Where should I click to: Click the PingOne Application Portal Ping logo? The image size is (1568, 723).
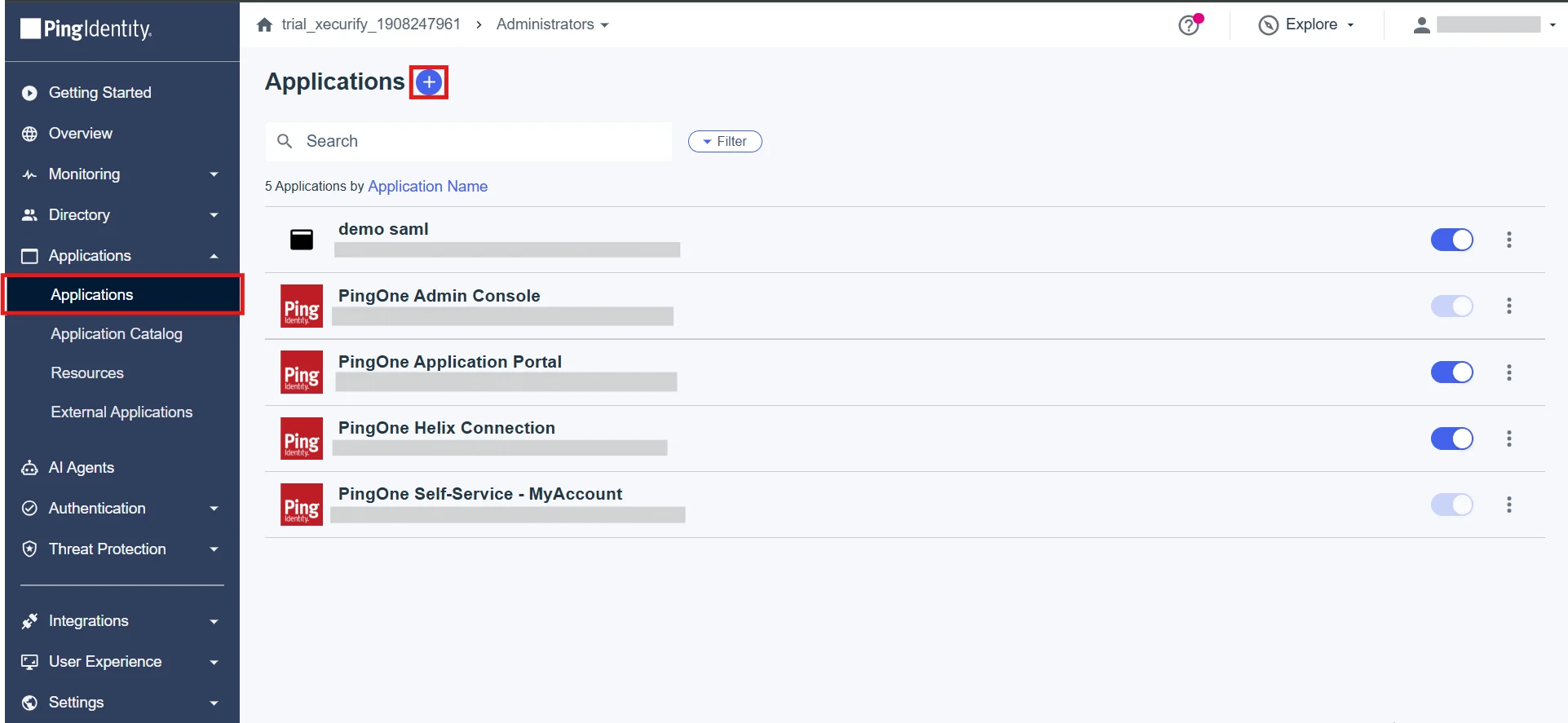(302, 372)
